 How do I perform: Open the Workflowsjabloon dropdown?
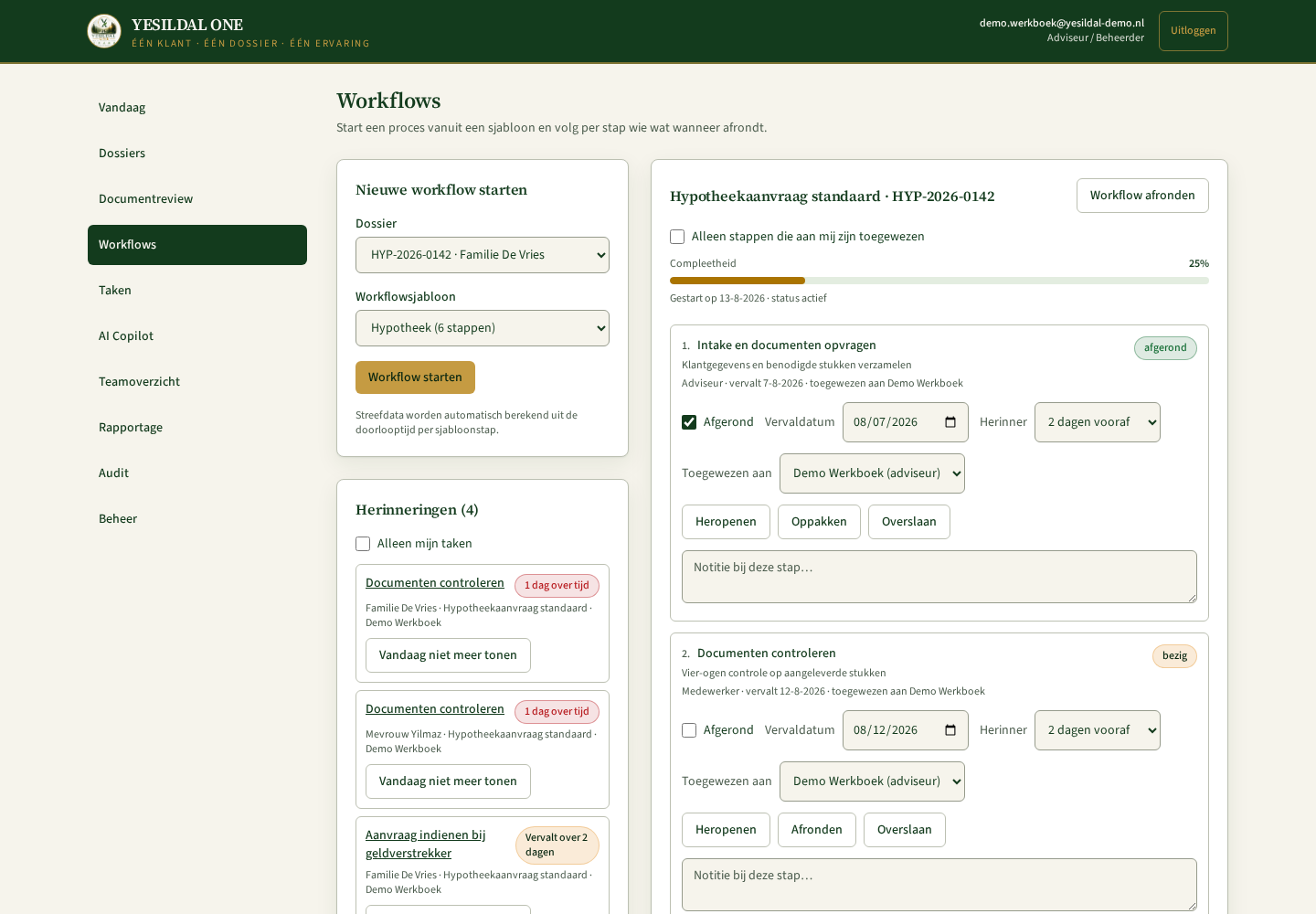[x=483, y=328]
